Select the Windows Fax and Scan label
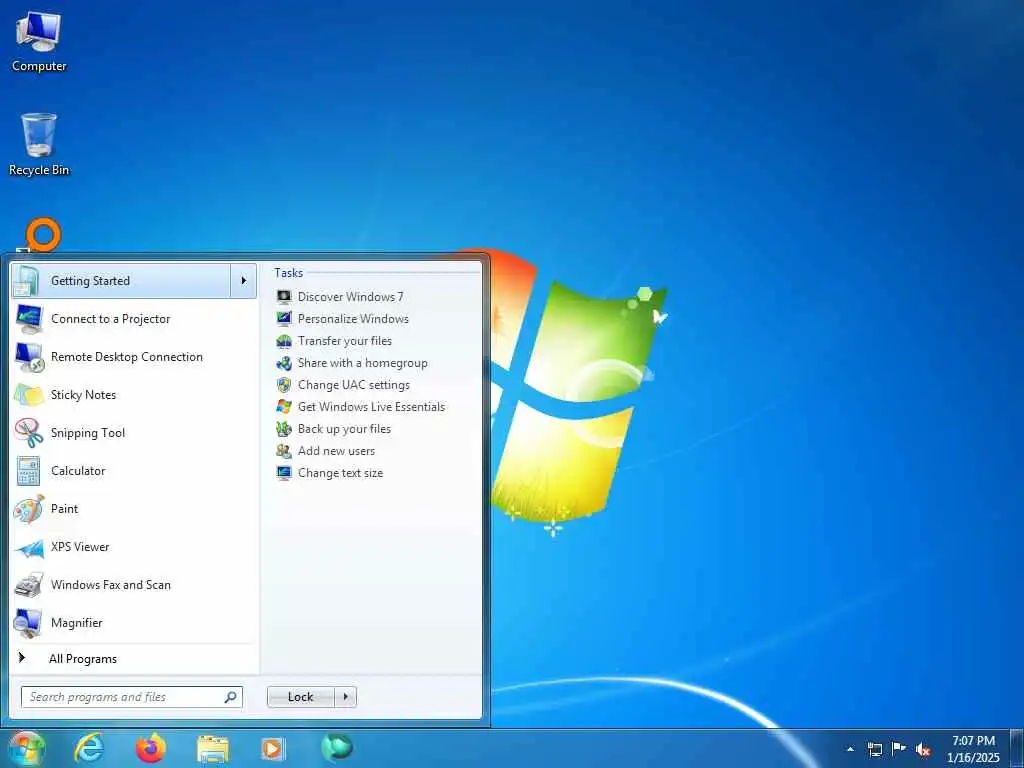1024x768 pixels. (111, 584)
